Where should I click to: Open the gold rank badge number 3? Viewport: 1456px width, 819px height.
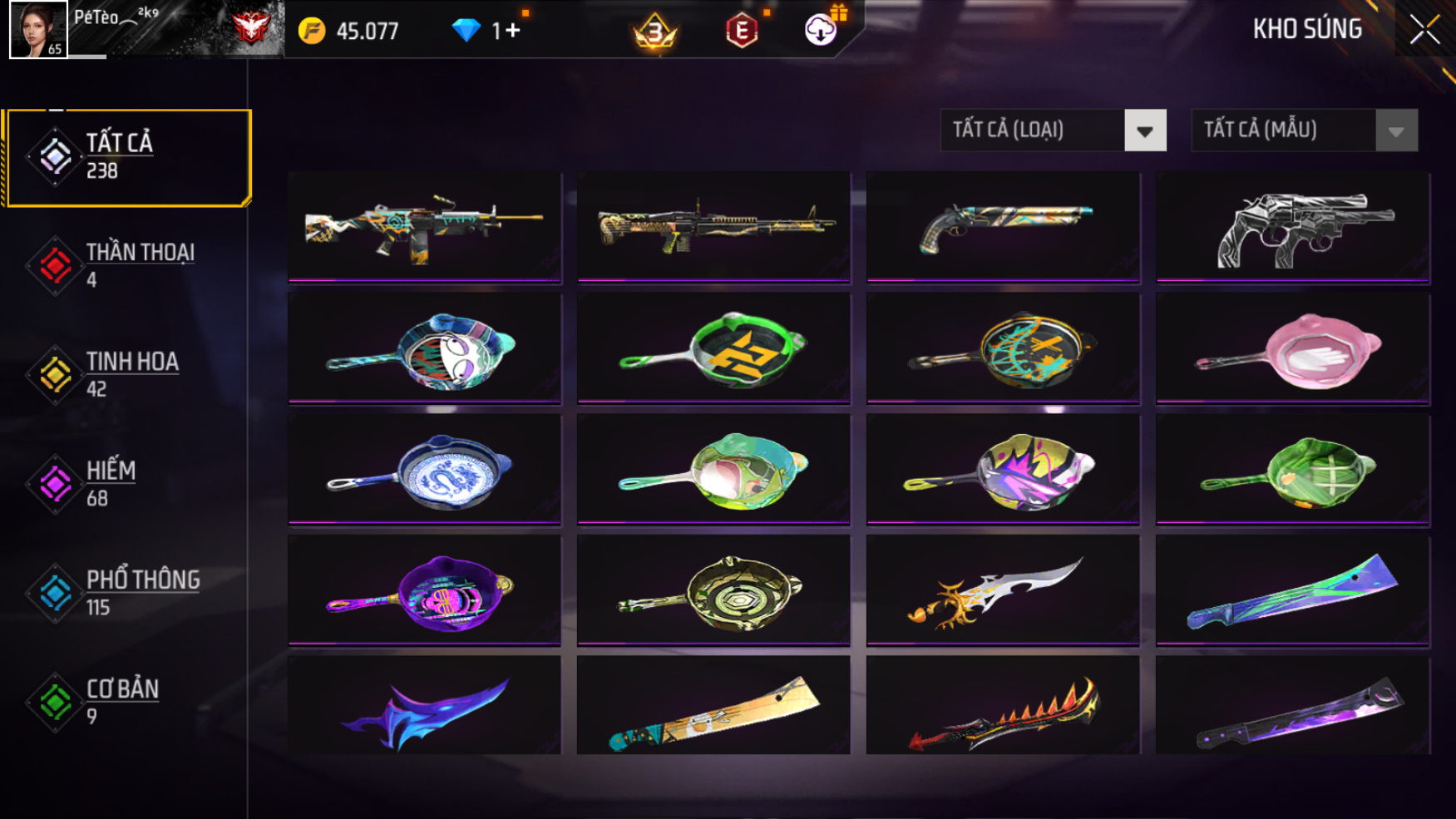click(655, 32)
